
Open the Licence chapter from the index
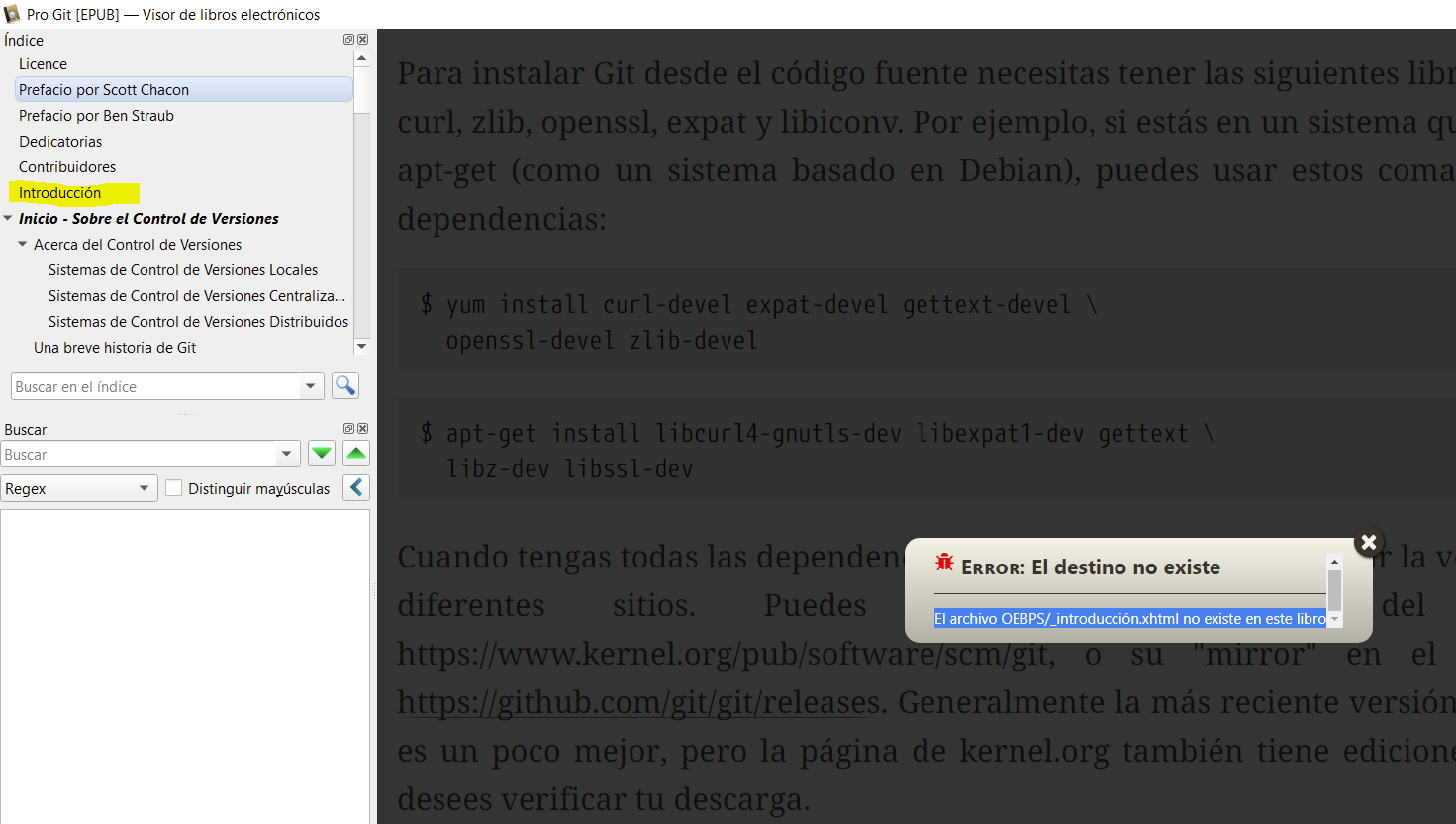43,64
